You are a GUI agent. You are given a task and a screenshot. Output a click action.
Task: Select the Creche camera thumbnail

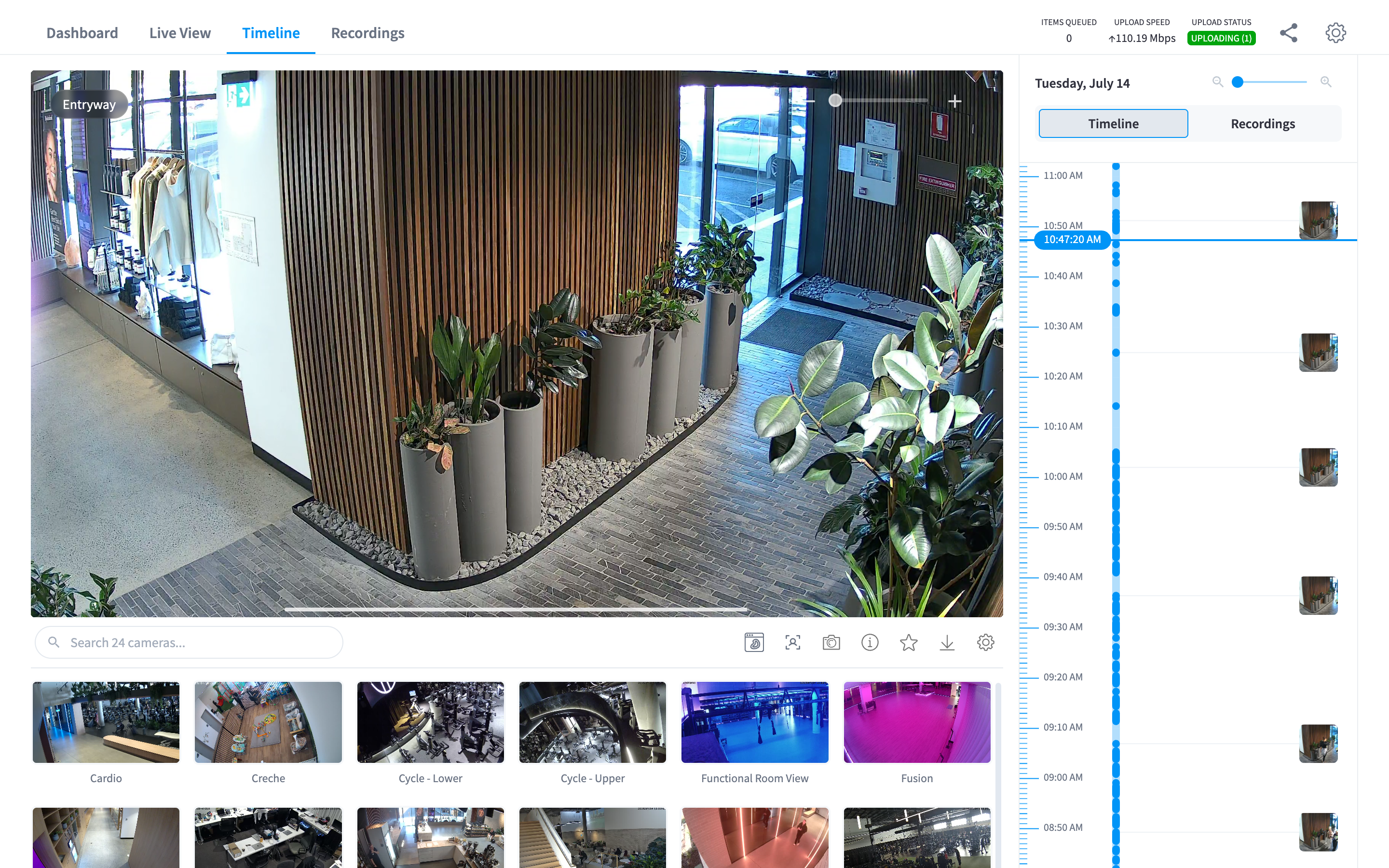pyautogui.click(x=268, y=722)
